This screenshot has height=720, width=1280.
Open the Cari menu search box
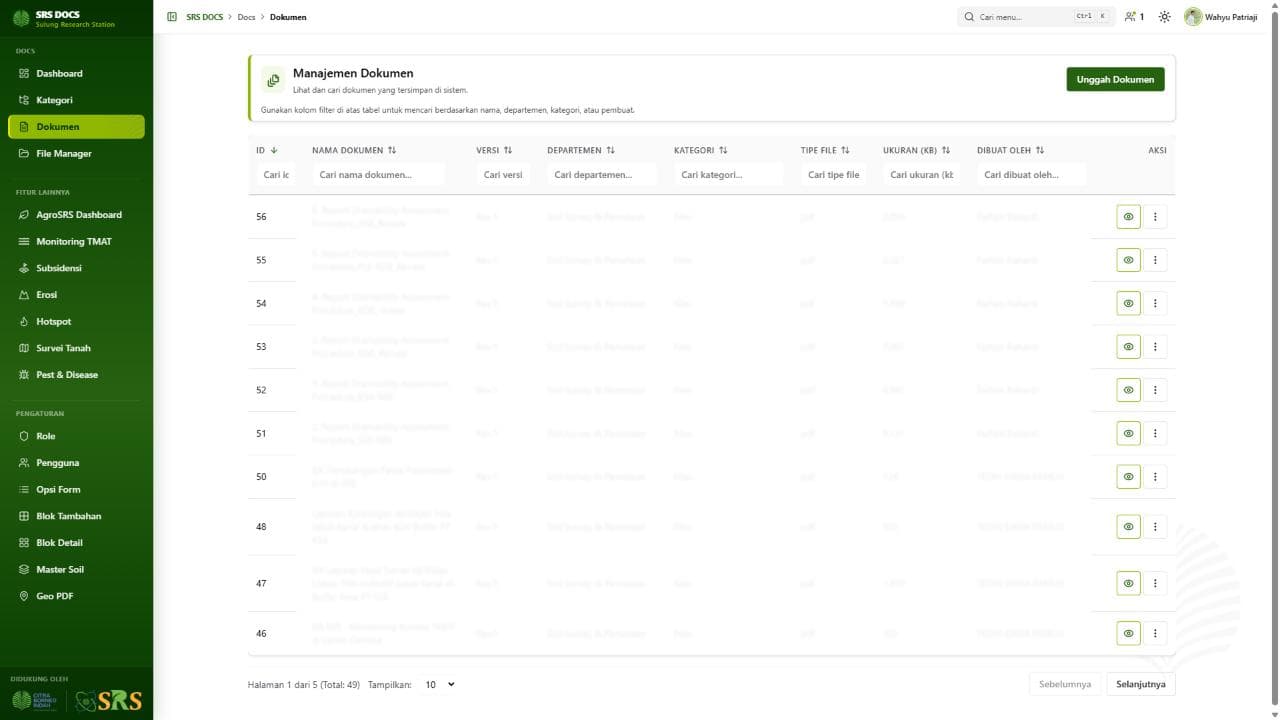coord(1036,17)
